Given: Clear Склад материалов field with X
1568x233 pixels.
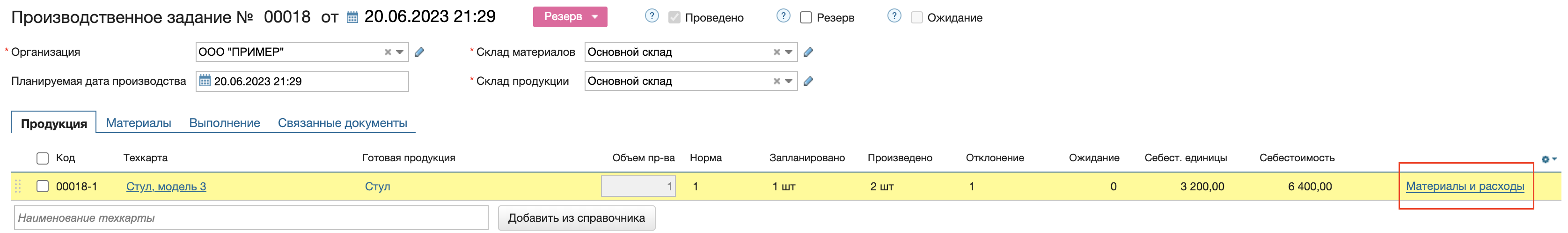Looking at the screenshot, I should [x=777, y=53].
